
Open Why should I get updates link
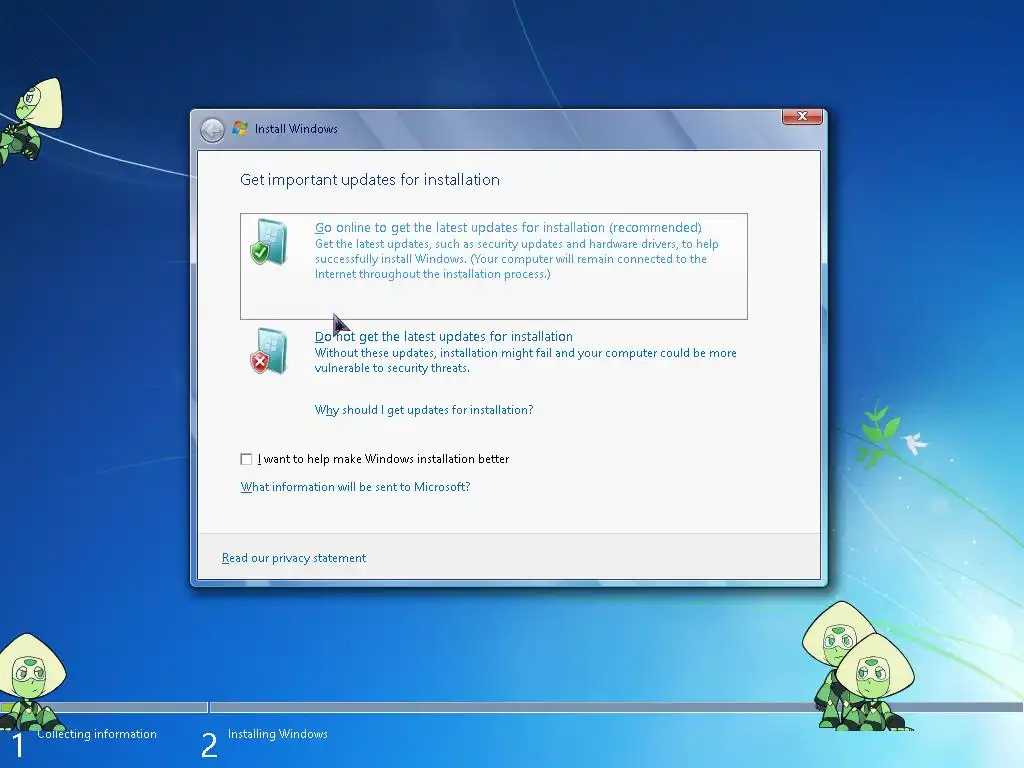pos(424,410)
